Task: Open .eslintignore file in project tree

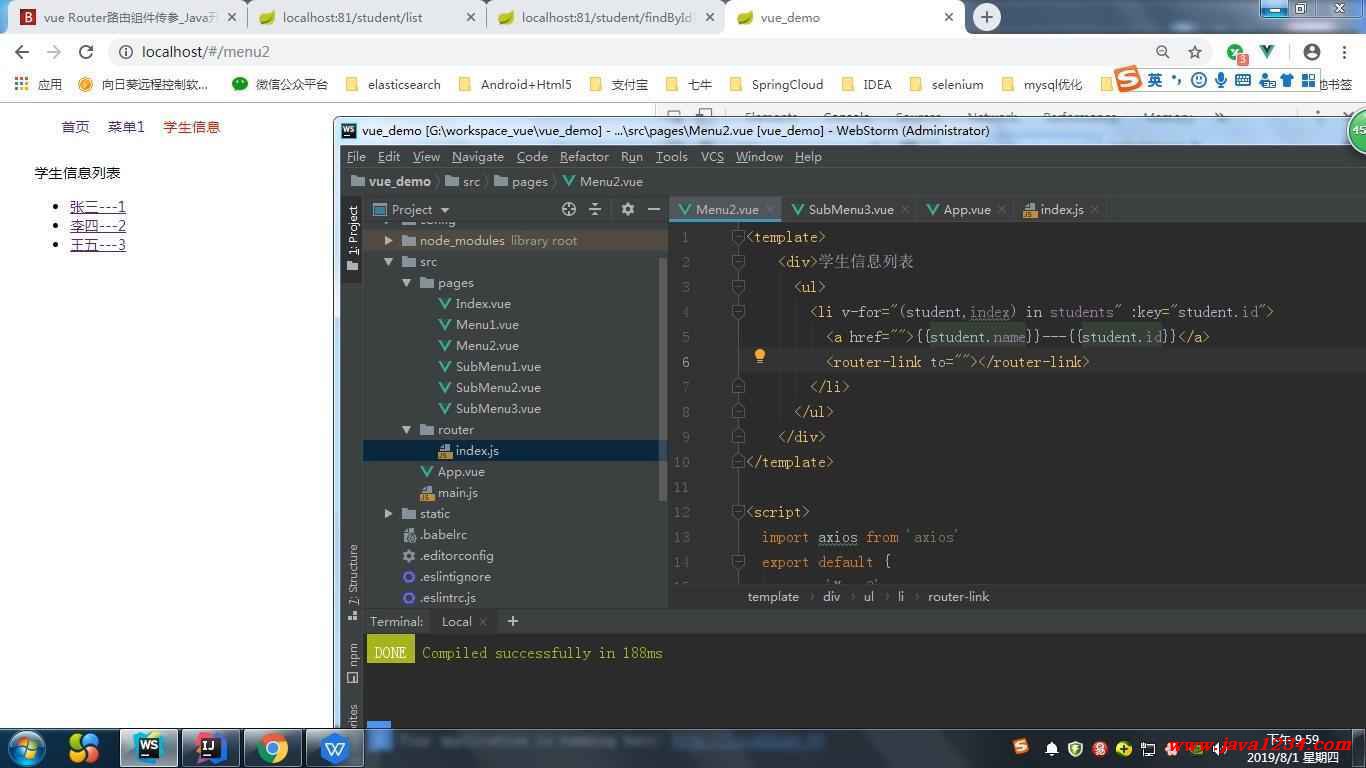Action: tap(446, 576)
